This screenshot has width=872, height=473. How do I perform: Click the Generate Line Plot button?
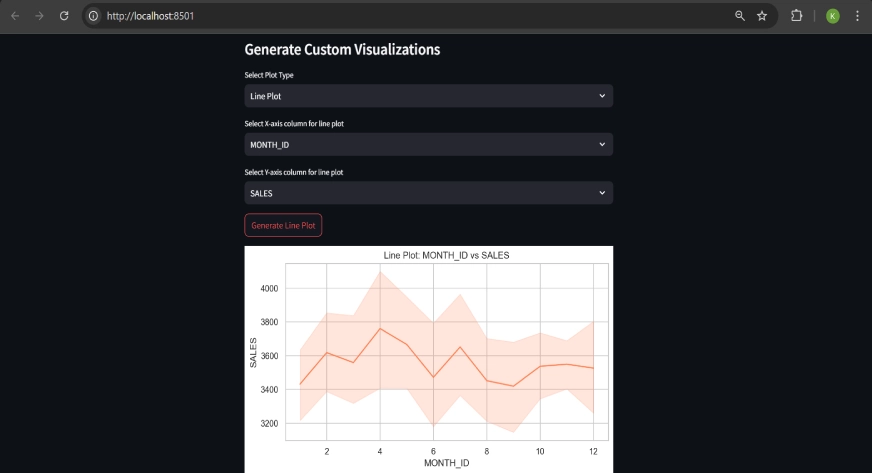[283, 225]
